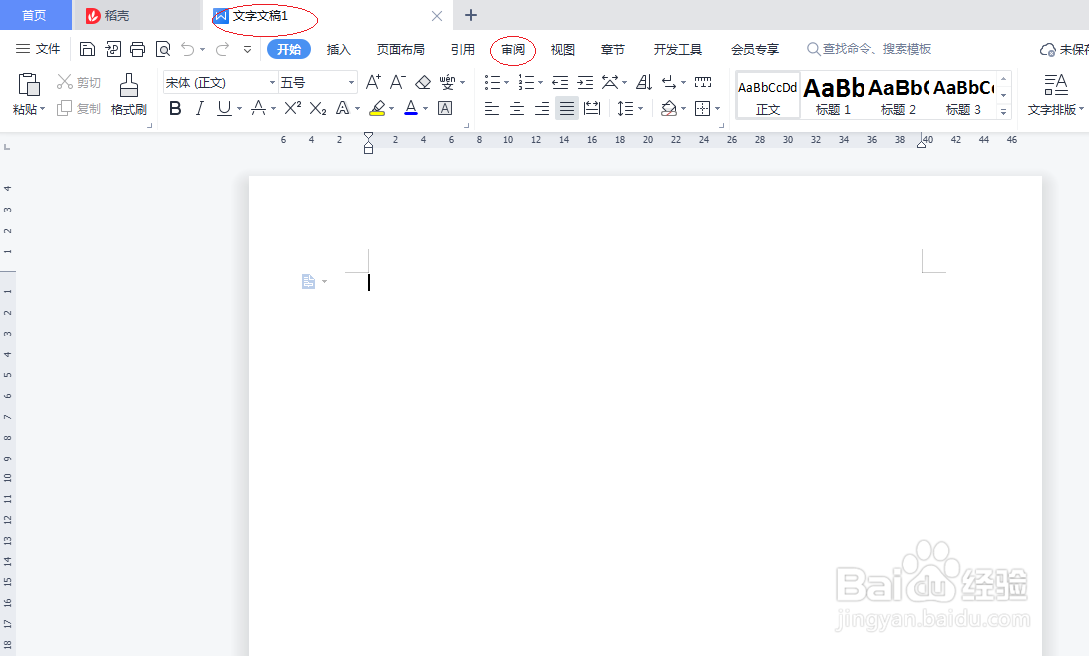Expand the styles gallery arrow
Viewport: 1089px width, 656px height.
tap(1003, 112)
